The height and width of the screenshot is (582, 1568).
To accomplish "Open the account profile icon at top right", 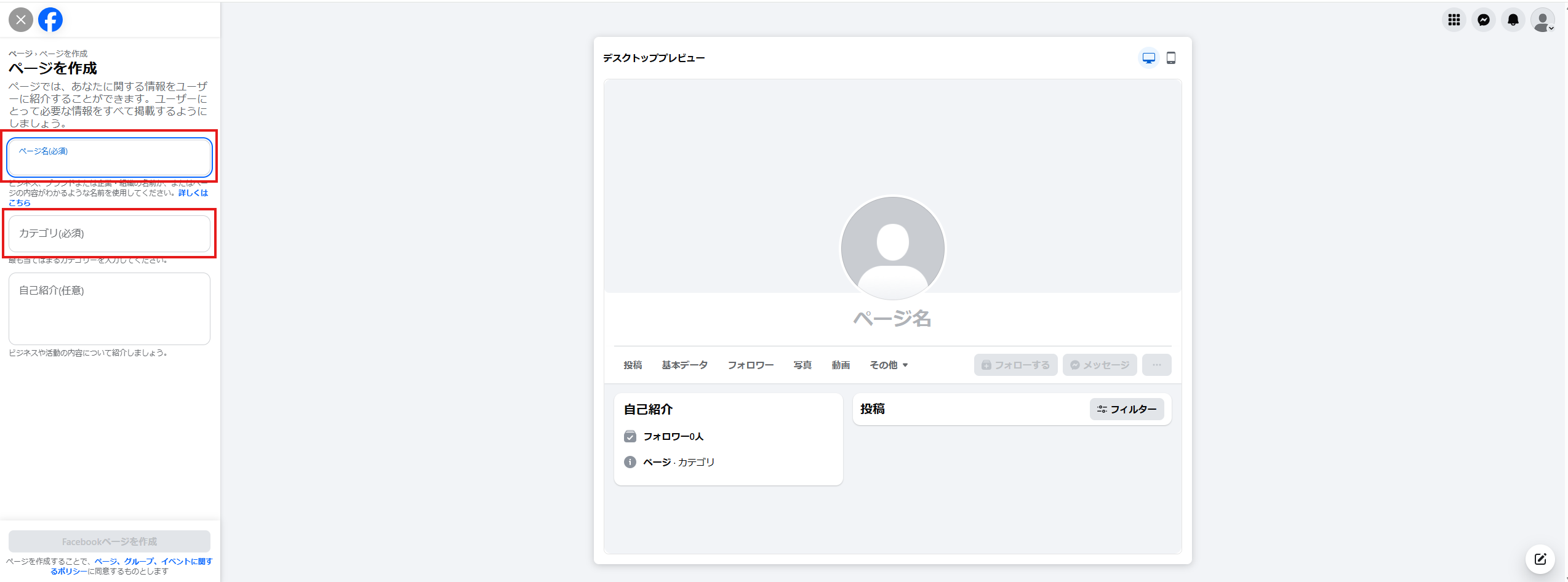I will tap(1542, 19).
